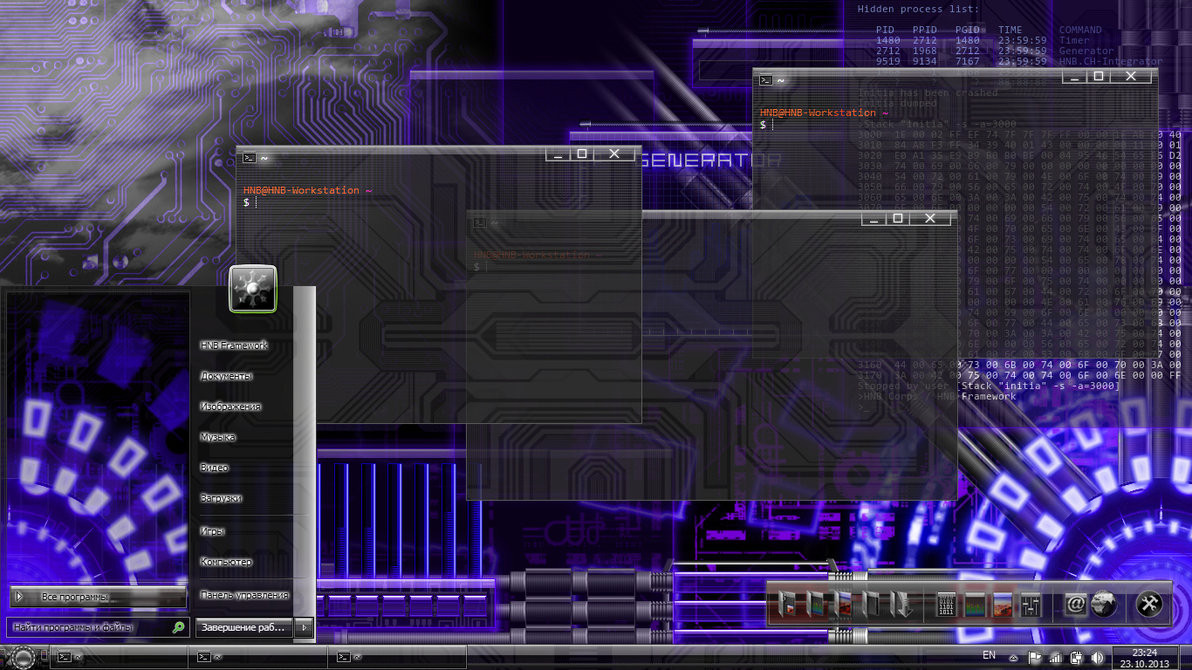Click the terminal title icon of the left terminal window

point(249,158)
